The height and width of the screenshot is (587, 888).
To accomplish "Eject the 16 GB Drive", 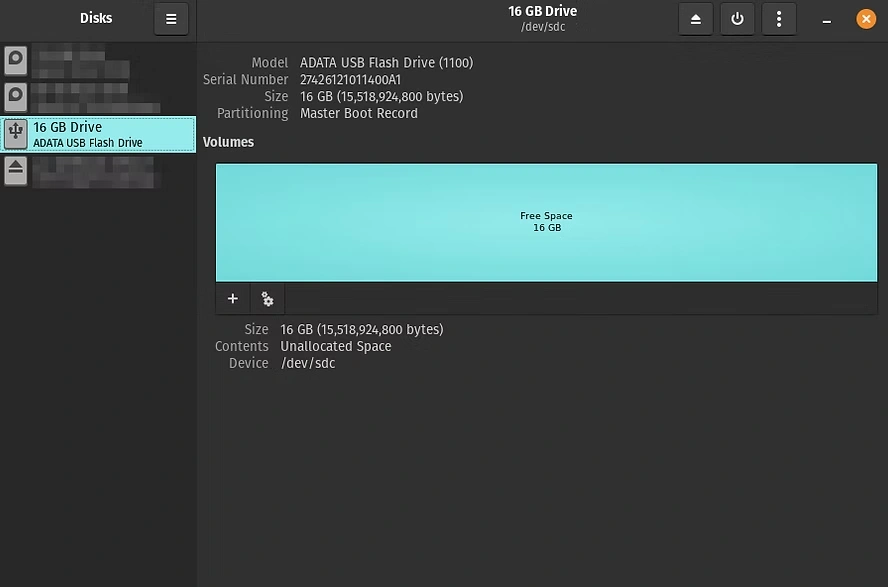I will tap(695, 19).
